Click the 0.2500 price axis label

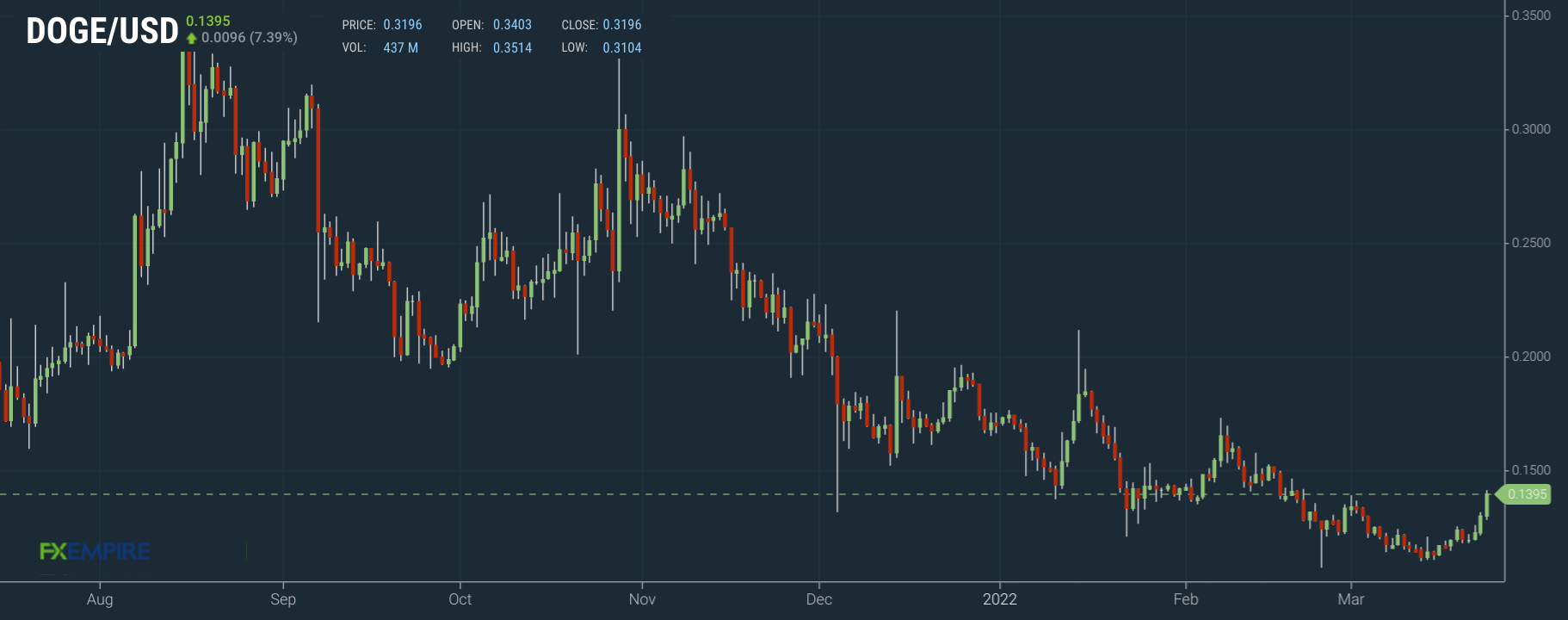point(1532,243)
